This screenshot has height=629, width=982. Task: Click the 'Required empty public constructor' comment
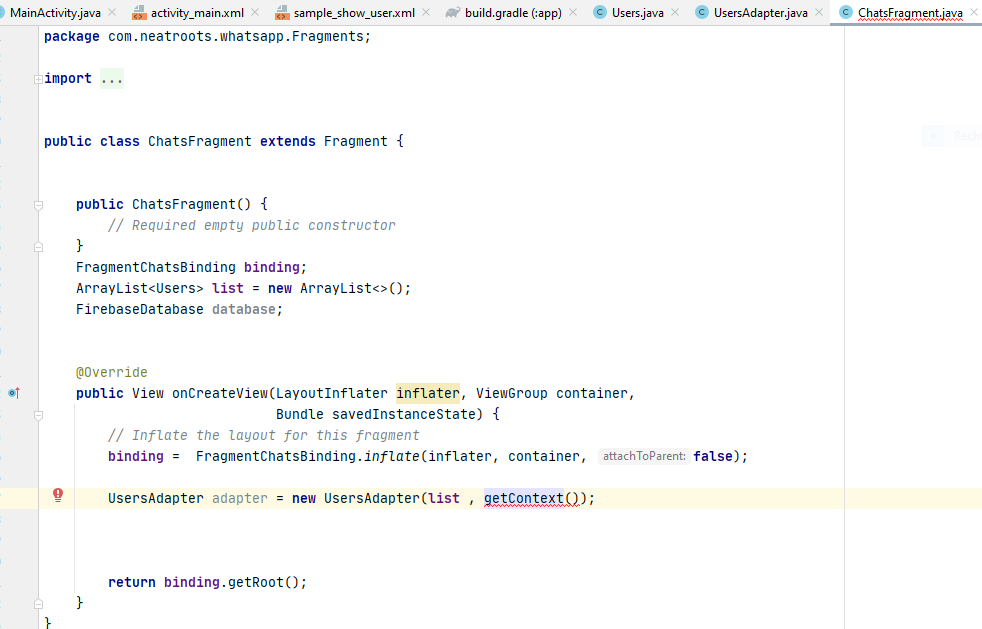[252, 226]
